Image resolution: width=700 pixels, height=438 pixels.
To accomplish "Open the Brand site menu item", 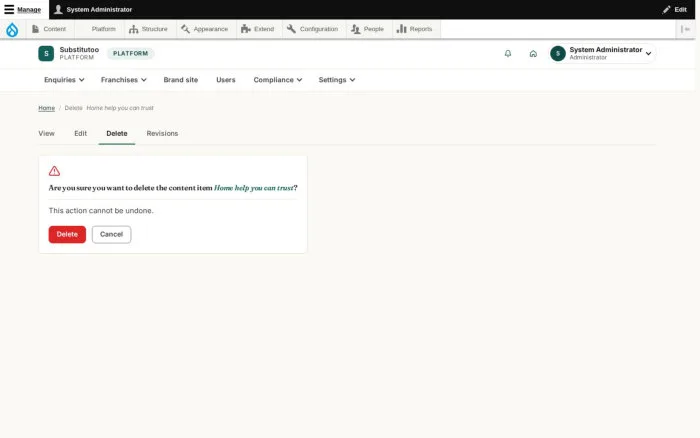I will 181,80.
